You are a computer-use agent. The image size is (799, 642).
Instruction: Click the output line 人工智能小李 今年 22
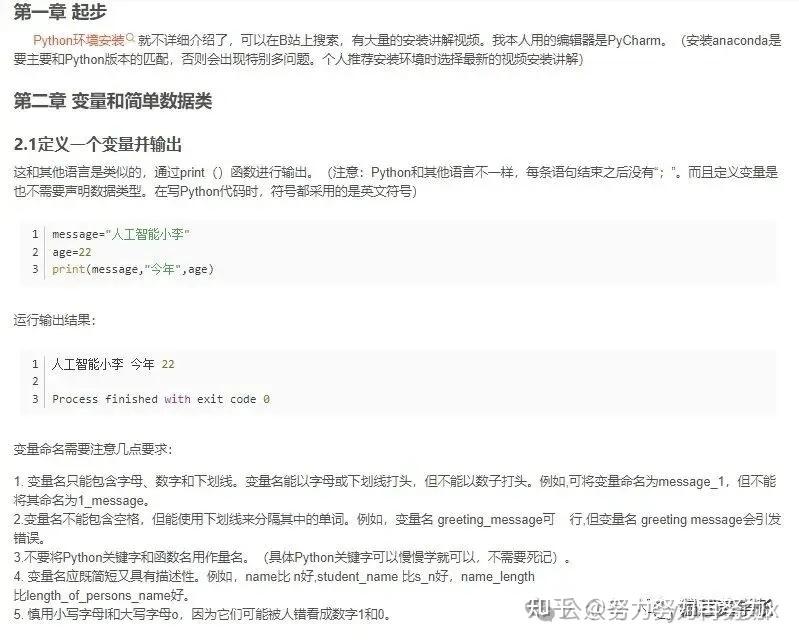113,364
